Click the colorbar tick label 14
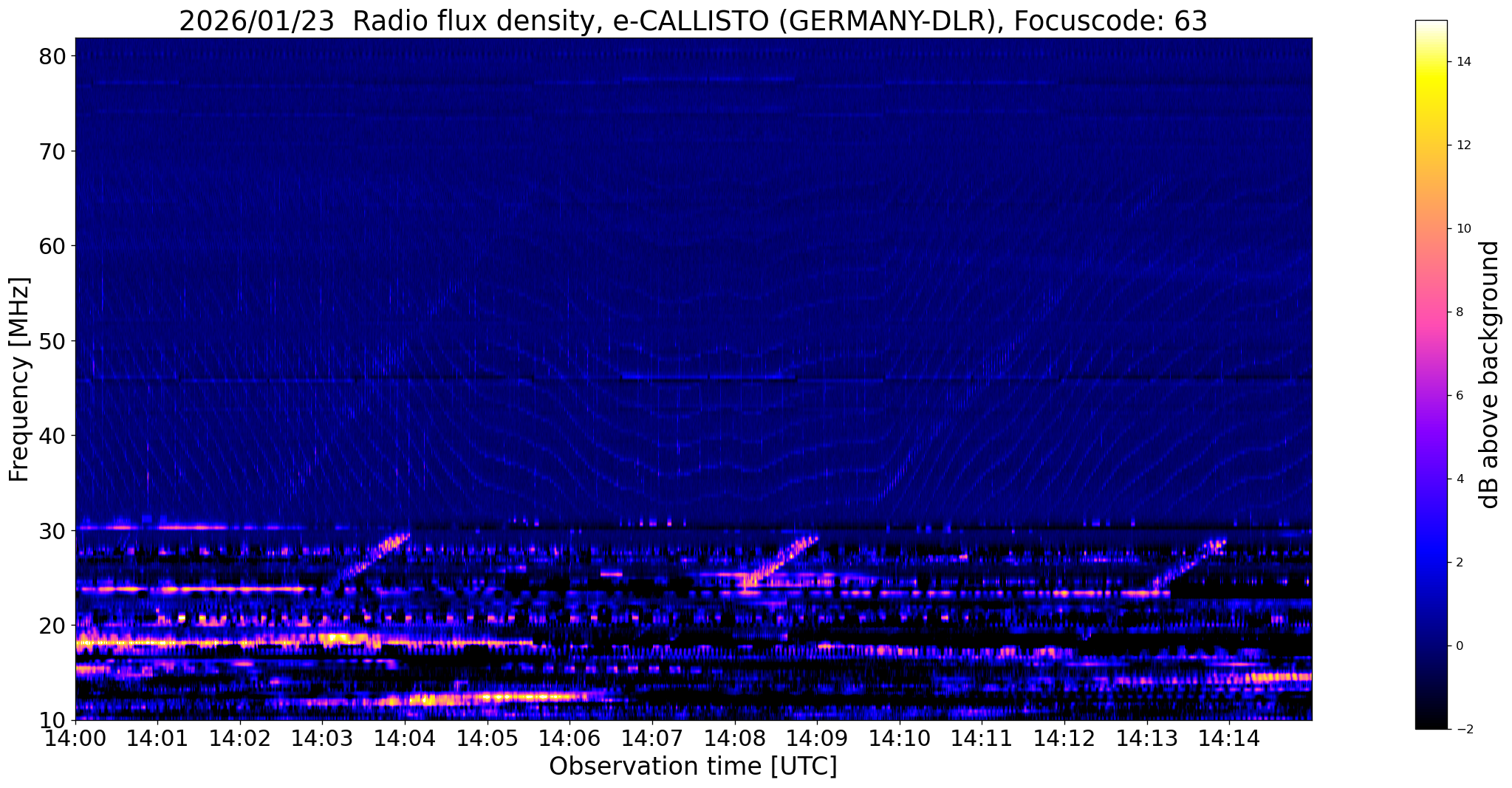Viewport: 1512px width, 788px height. [1463, 62]
